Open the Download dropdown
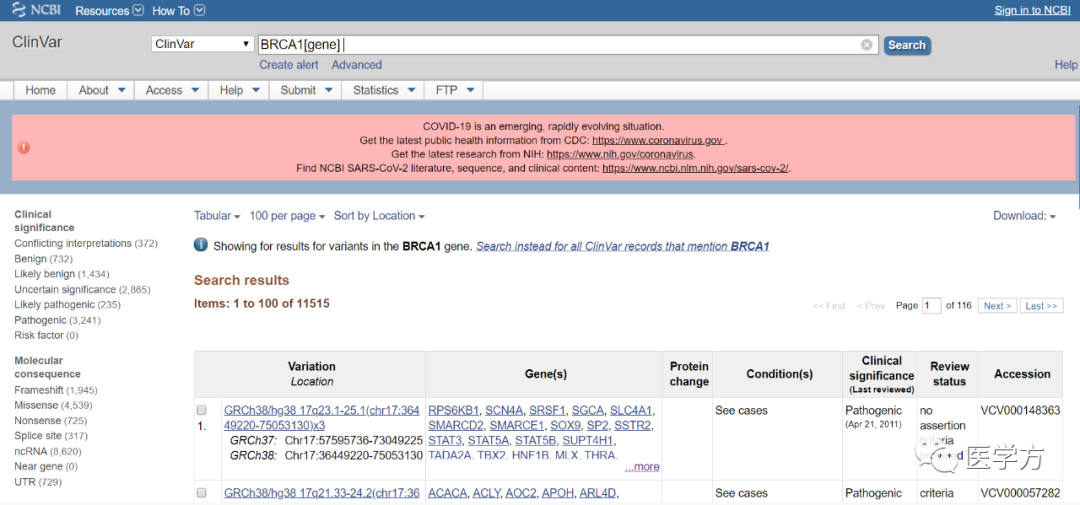 [x=1024, y=216]
